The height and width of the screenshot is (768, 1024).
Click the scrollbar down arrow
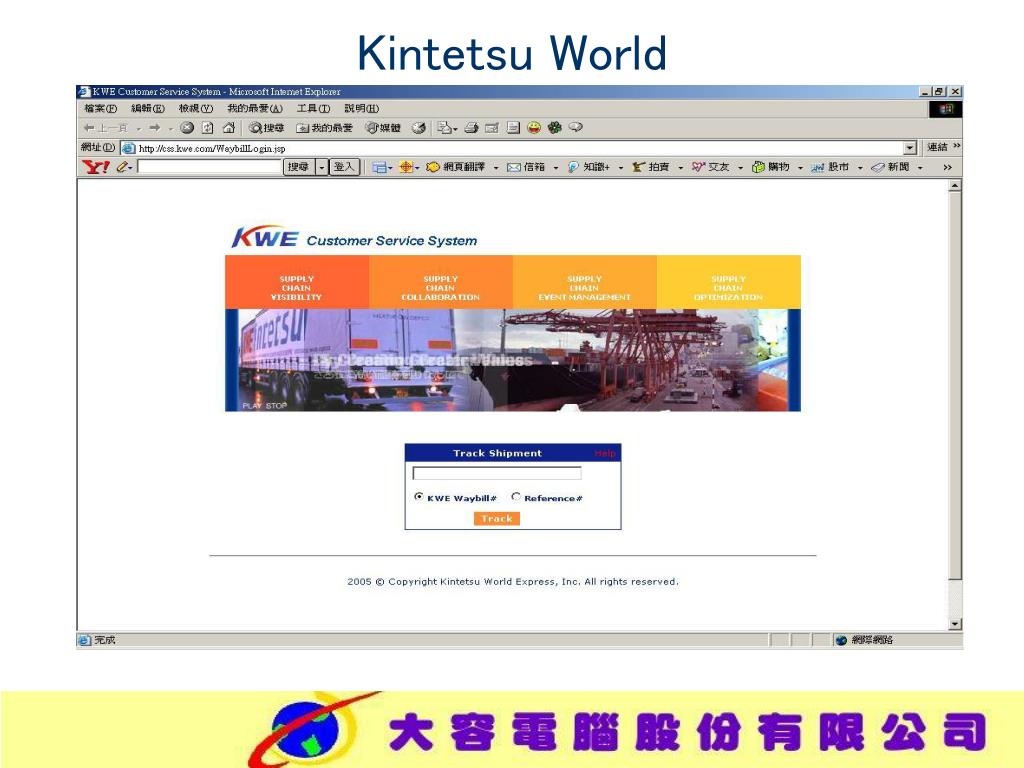coord(955,624)
